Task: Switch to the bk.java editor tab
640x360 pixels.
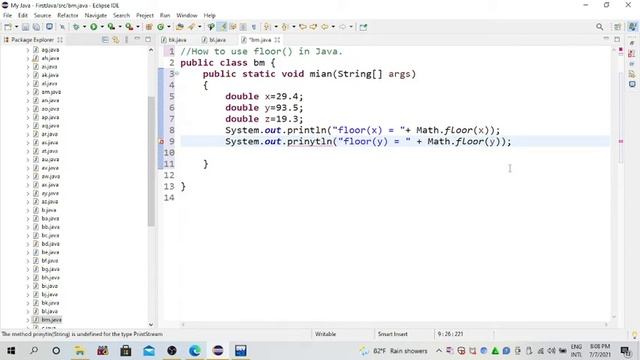Action: (x=174, y=40)
